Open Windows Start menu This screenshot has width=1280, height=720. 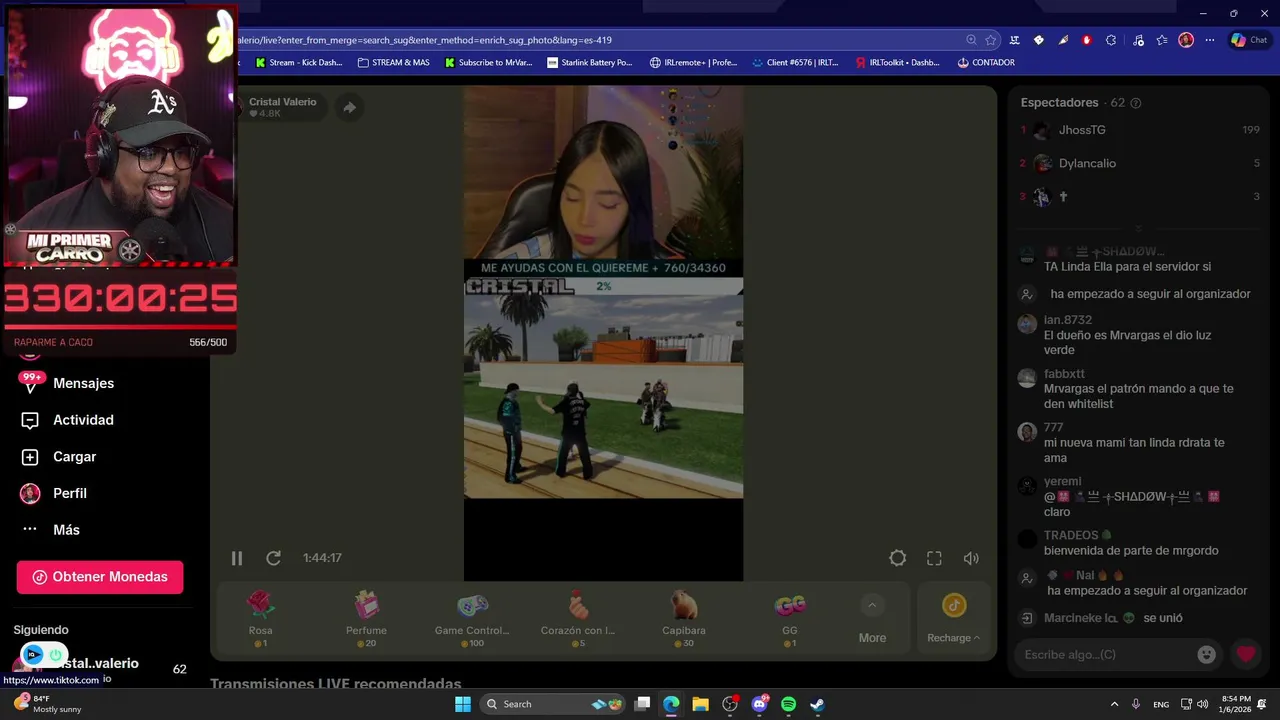462,704
